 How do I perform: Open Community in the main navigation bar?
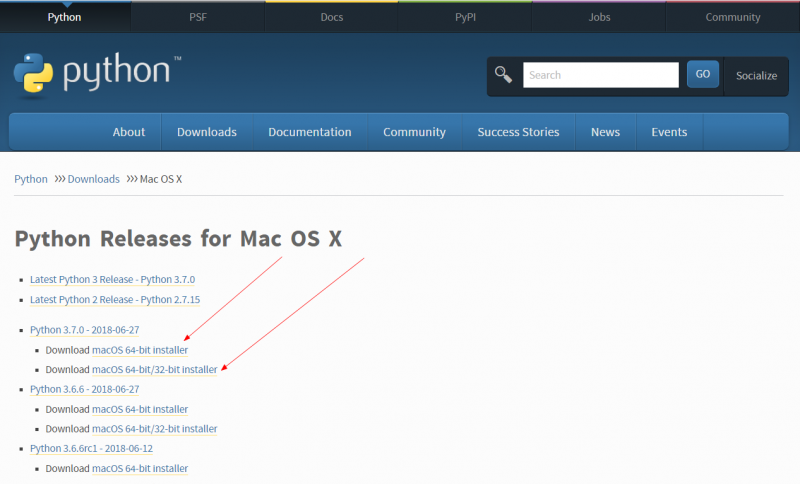point(414,132)
